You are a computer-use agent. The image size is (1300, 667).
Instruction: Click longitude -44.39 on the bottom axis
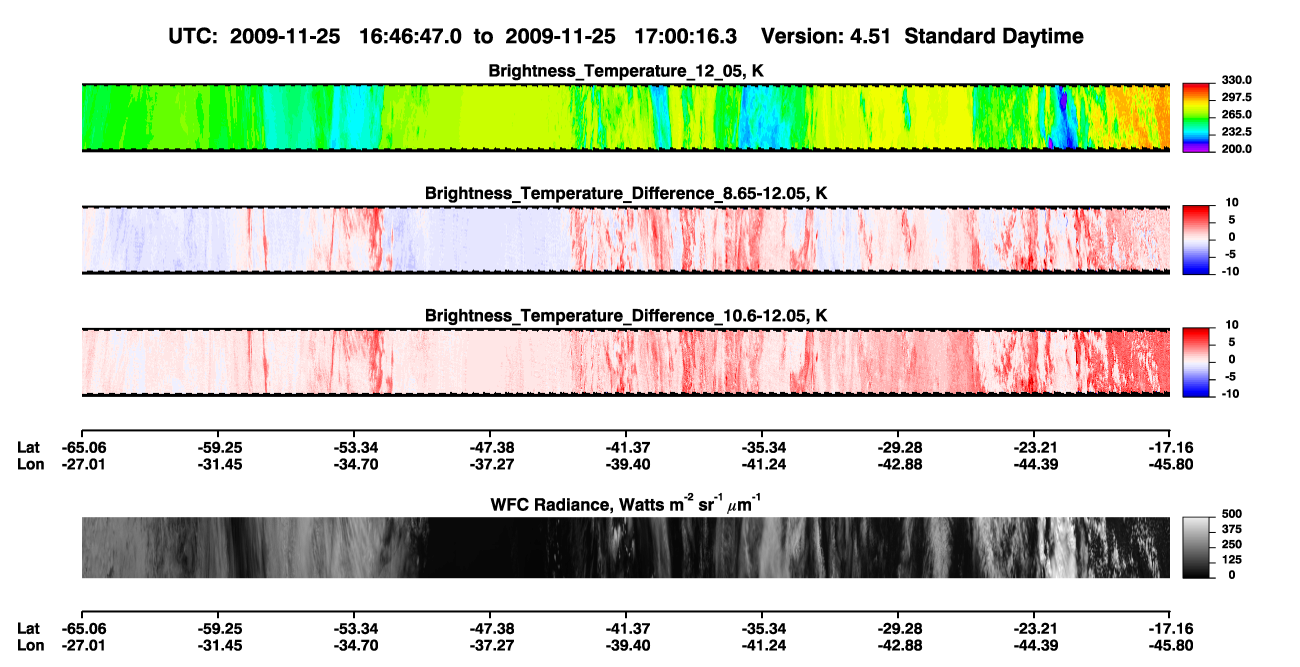1035,646
